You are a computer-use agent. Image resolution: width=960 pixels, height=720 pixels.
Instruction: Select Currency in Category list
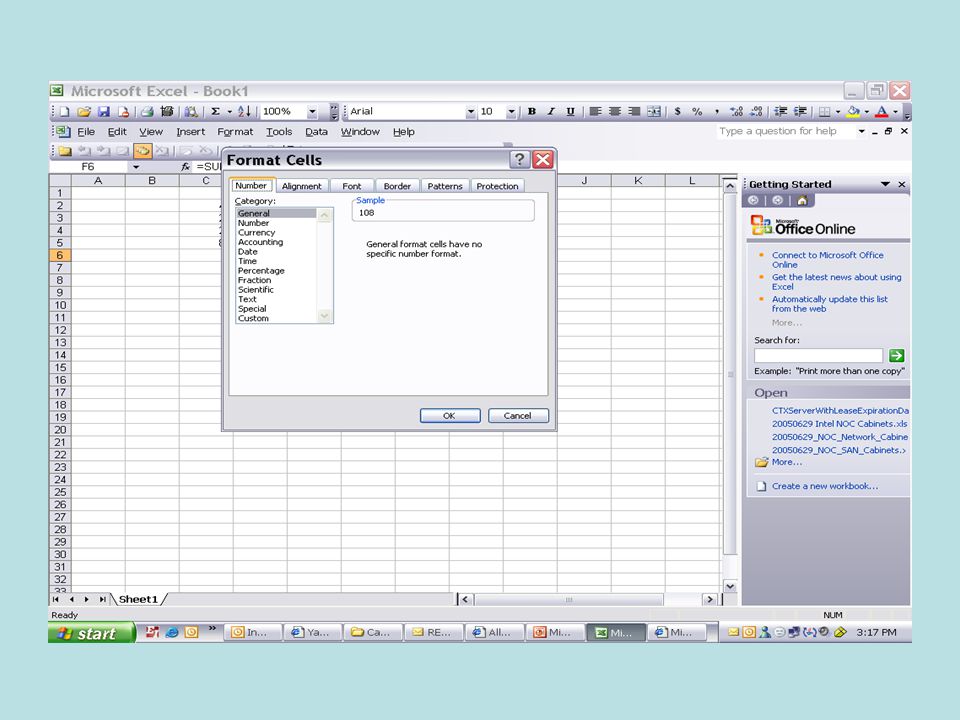(257, 233)
